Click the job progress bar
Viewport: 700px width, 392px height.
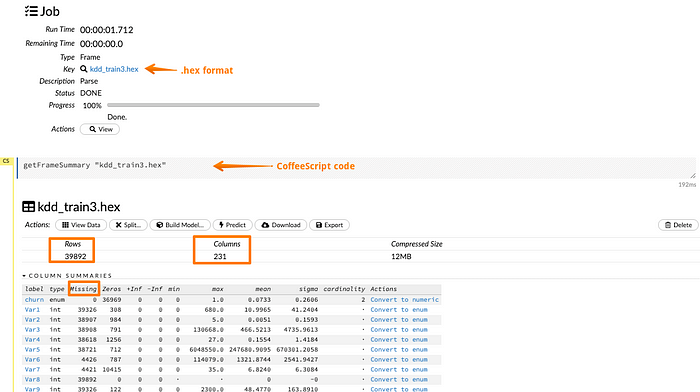(213, 105)
